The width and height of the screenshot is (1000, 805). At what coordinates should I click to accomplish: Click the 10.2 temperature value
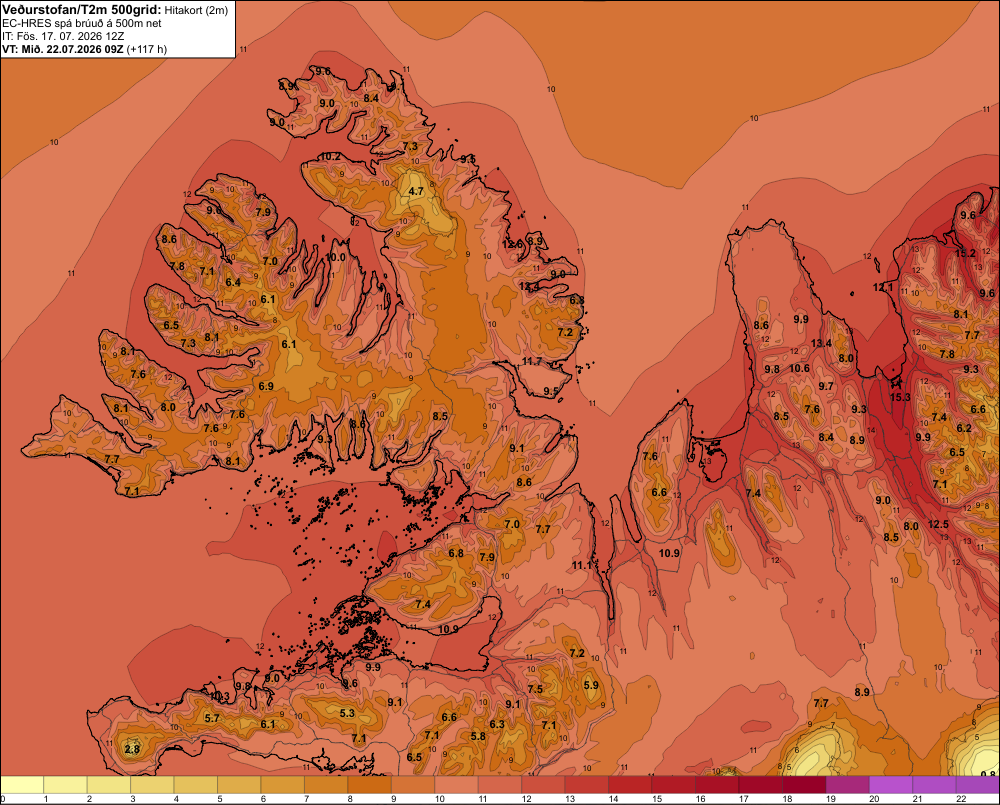tap(330, 156)
